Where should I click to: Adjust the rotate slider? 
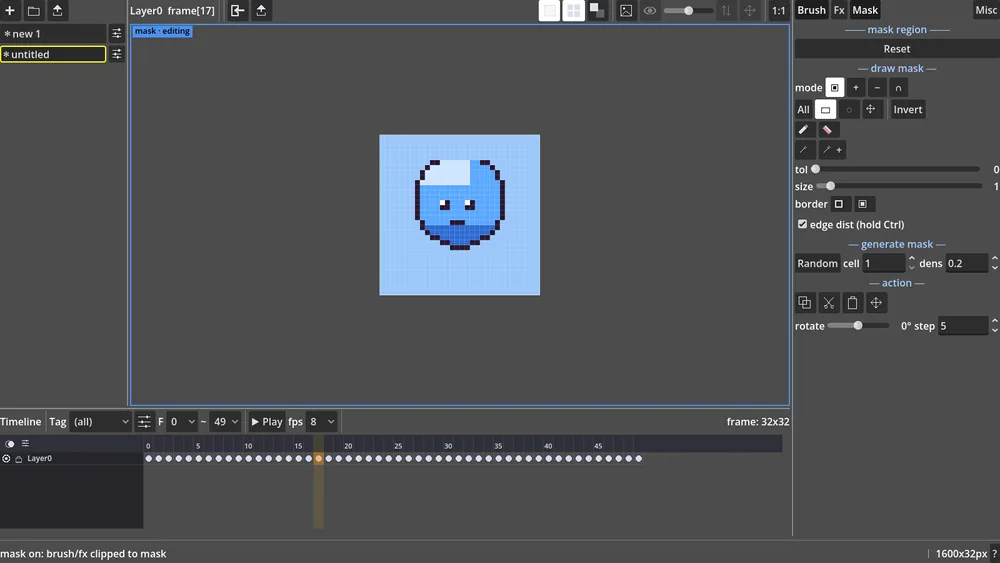point(858,326)
